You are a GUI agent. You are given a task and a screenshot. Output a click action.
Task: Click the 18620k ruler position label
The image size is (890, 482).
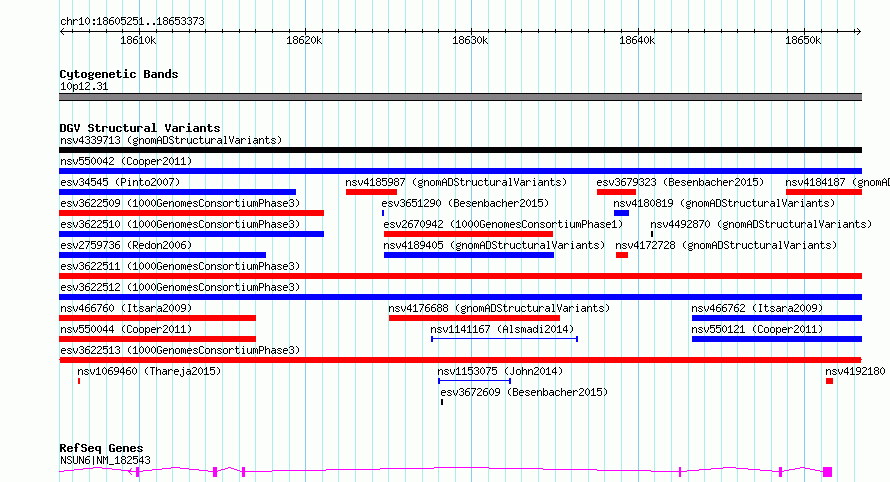pos(304,40)
